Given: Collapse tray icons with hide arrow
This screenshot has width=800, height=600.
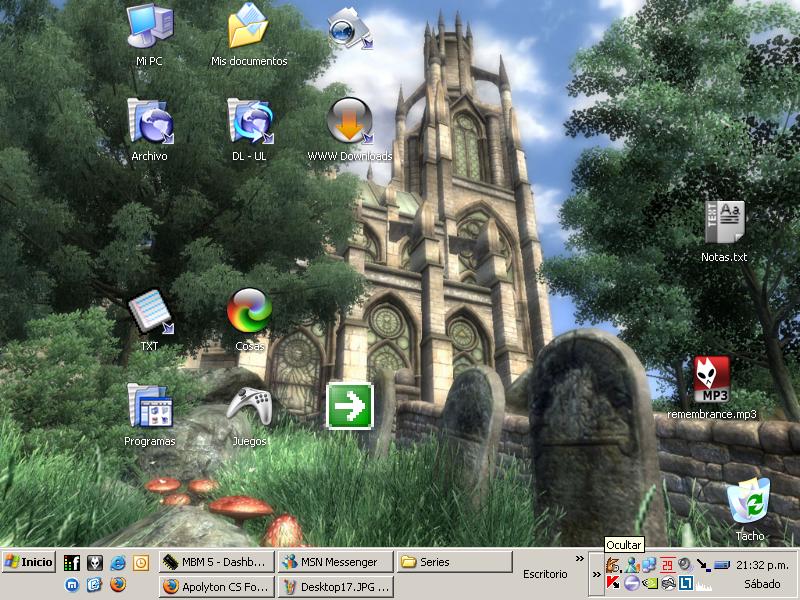Looking at the screenshot, I should (597, 574).
